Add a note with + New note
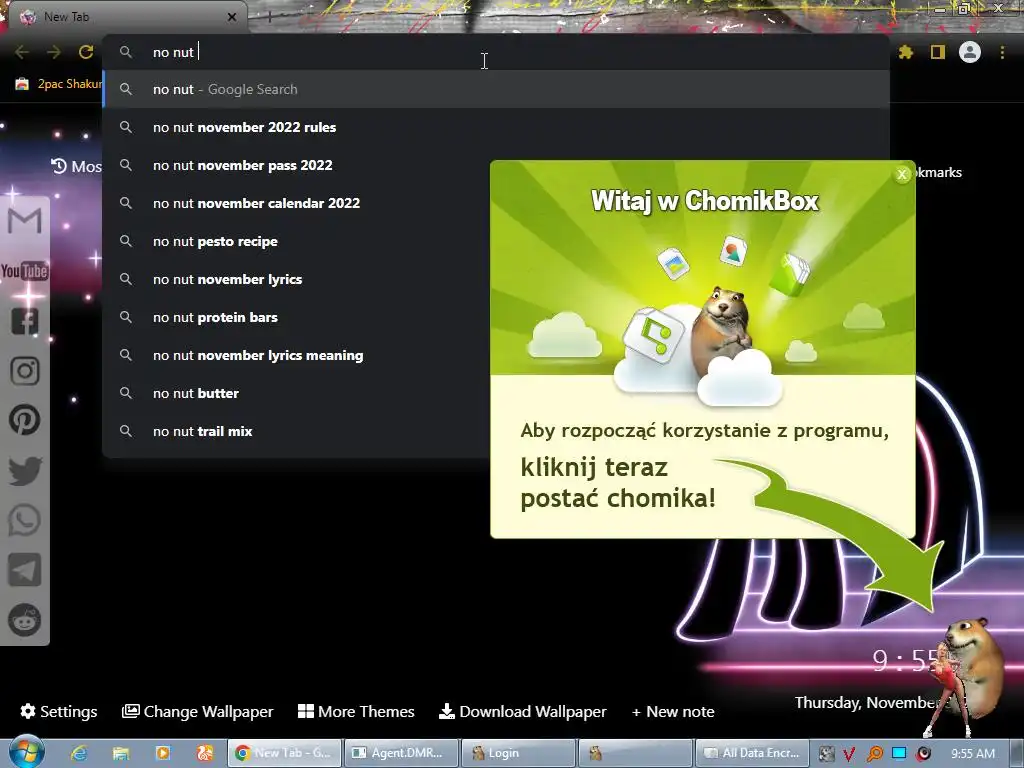The width and height of the screenshot is (1024, 768). [x=673, y=711]
